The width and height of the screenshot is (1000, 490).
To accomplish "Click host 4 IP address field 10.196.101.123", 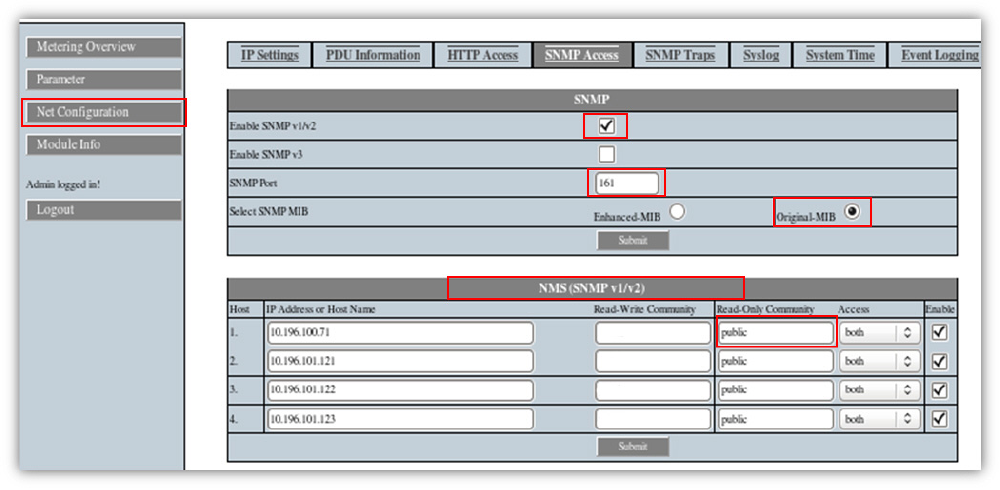I will point(401,419).
